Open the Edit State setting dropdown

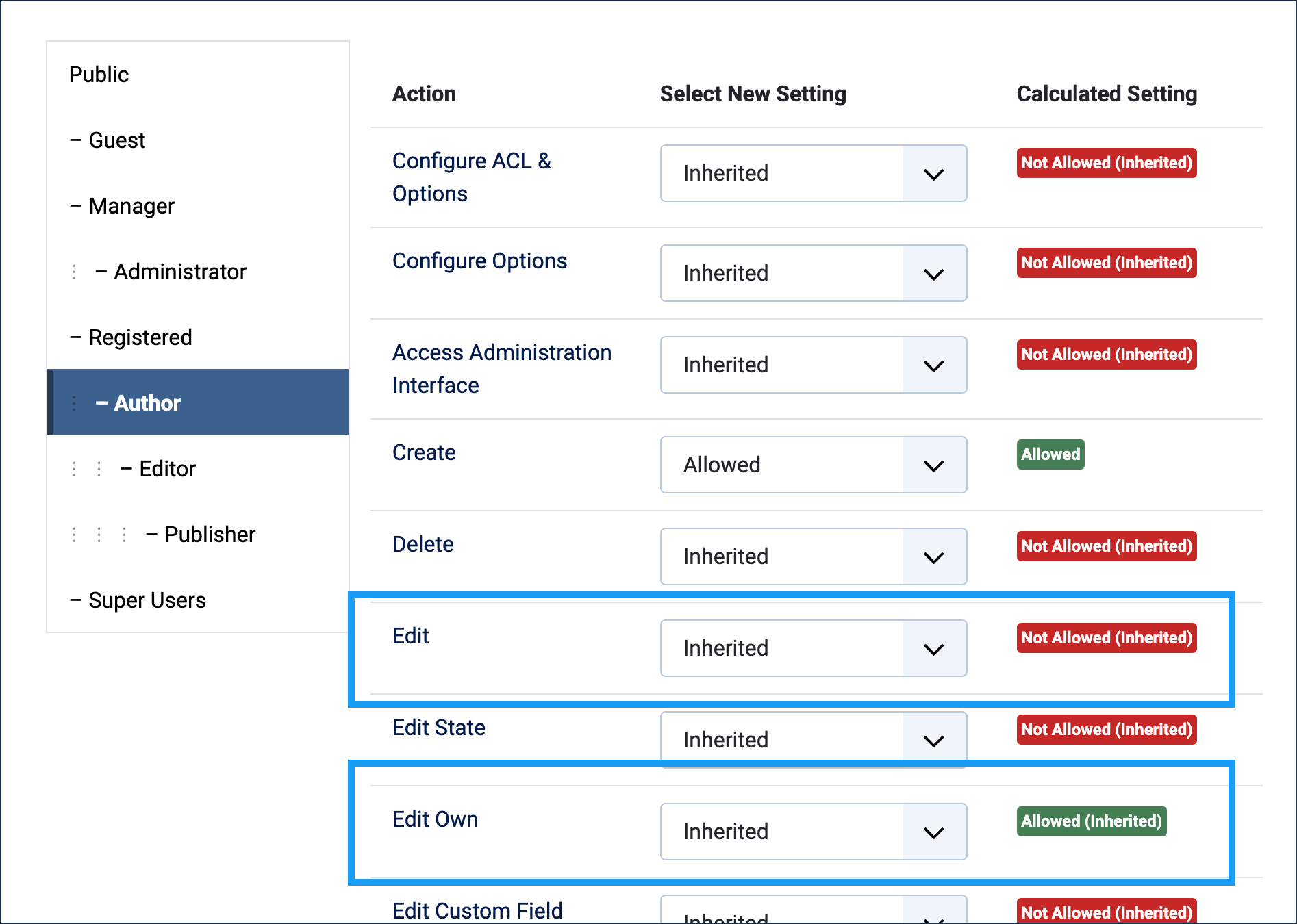click(814, 740)
